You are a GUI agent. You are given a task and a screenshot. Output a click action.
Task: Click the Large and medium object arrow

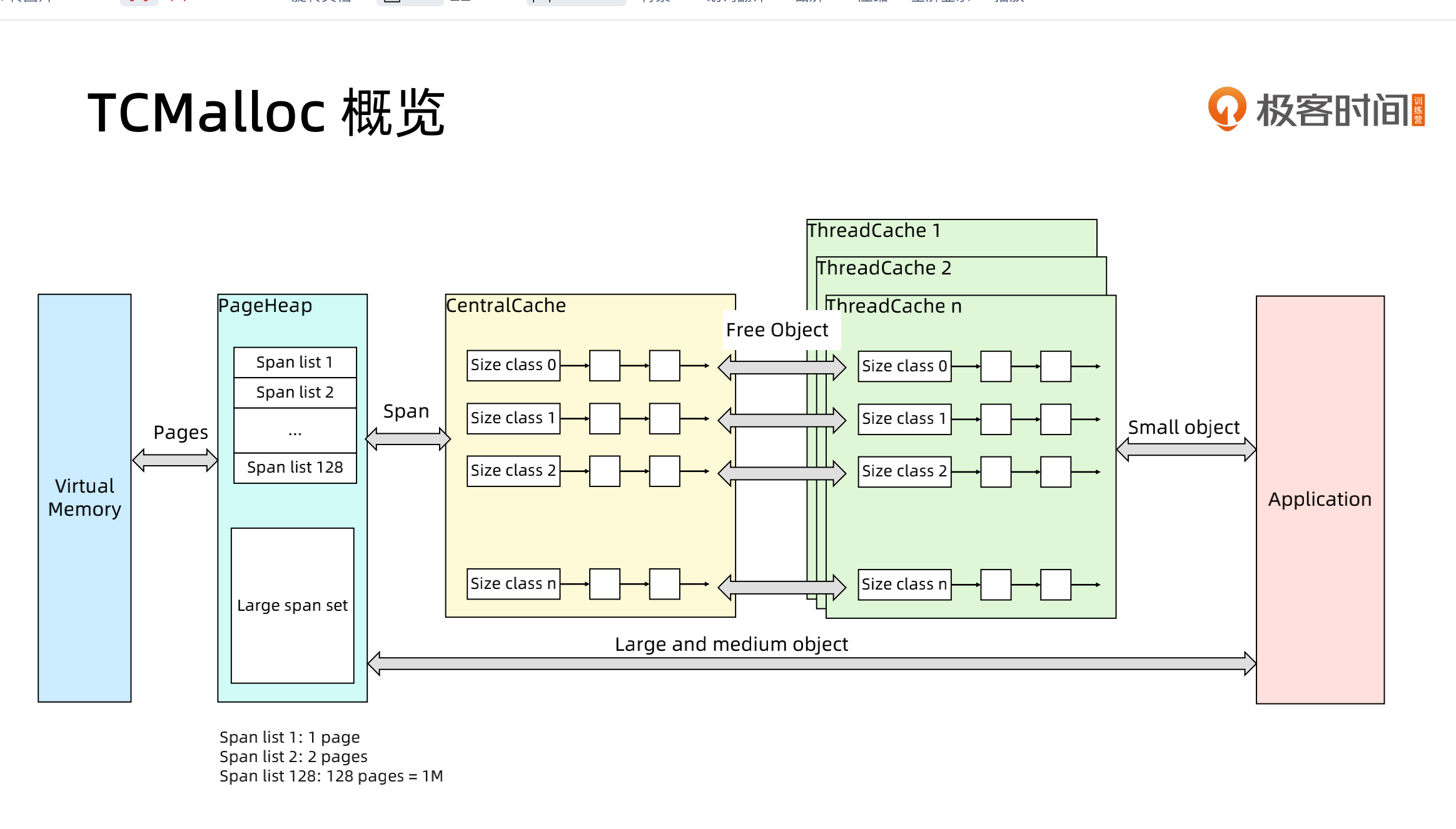coord(811,663)
